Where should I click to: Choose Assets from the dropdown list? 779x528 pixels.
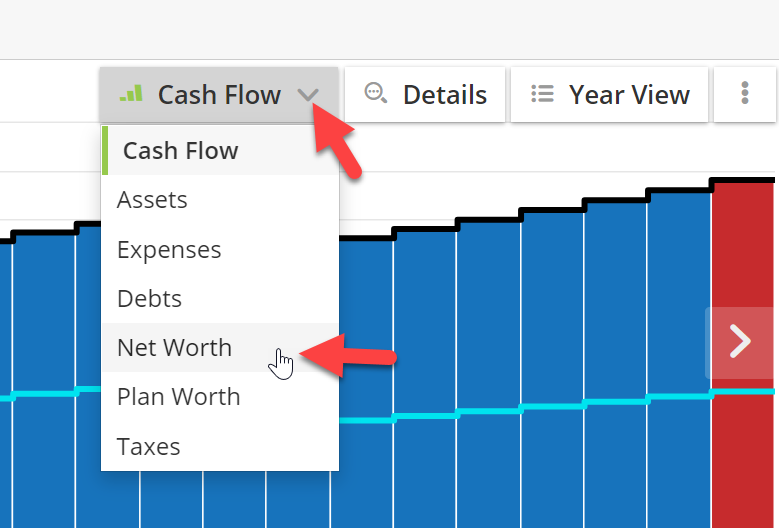point(152,200)
